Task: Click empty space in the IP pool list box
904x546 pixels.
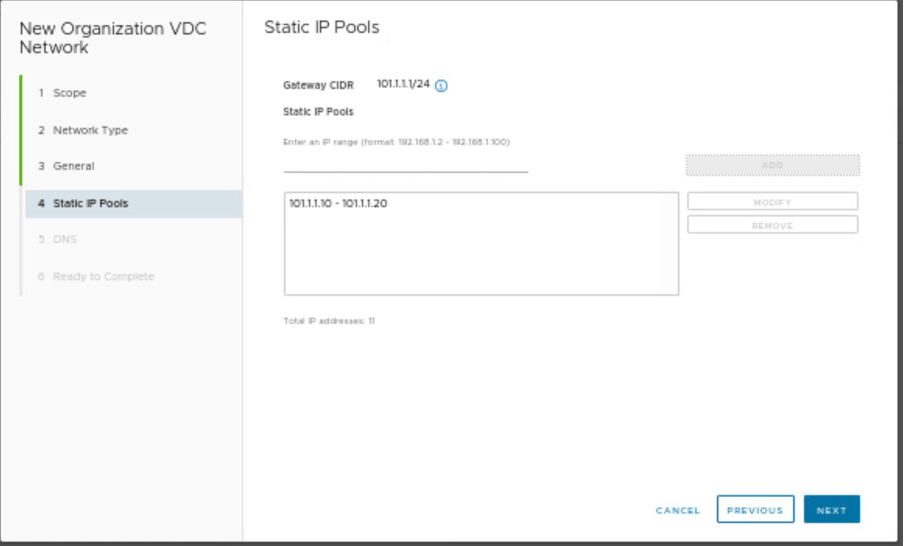Action: [x=480, y=260]
